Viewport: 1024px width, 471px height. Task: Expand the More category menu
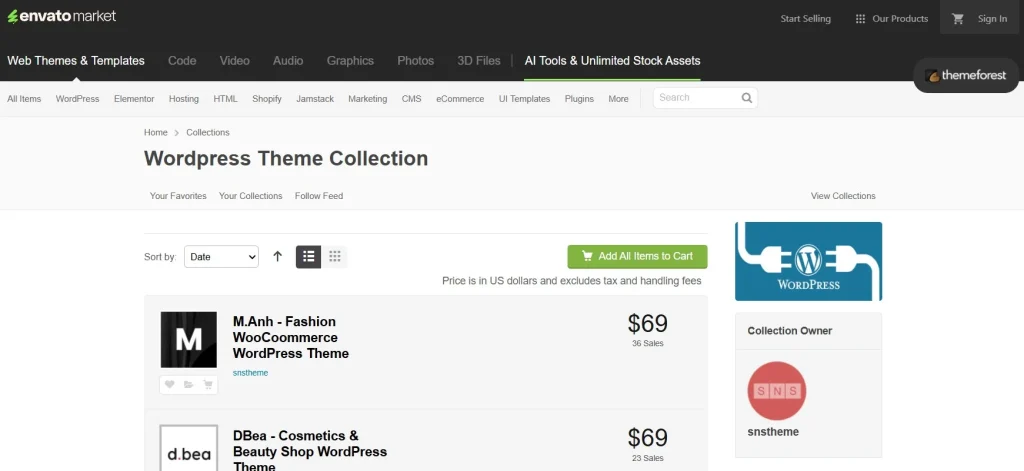tap(618, 99)
